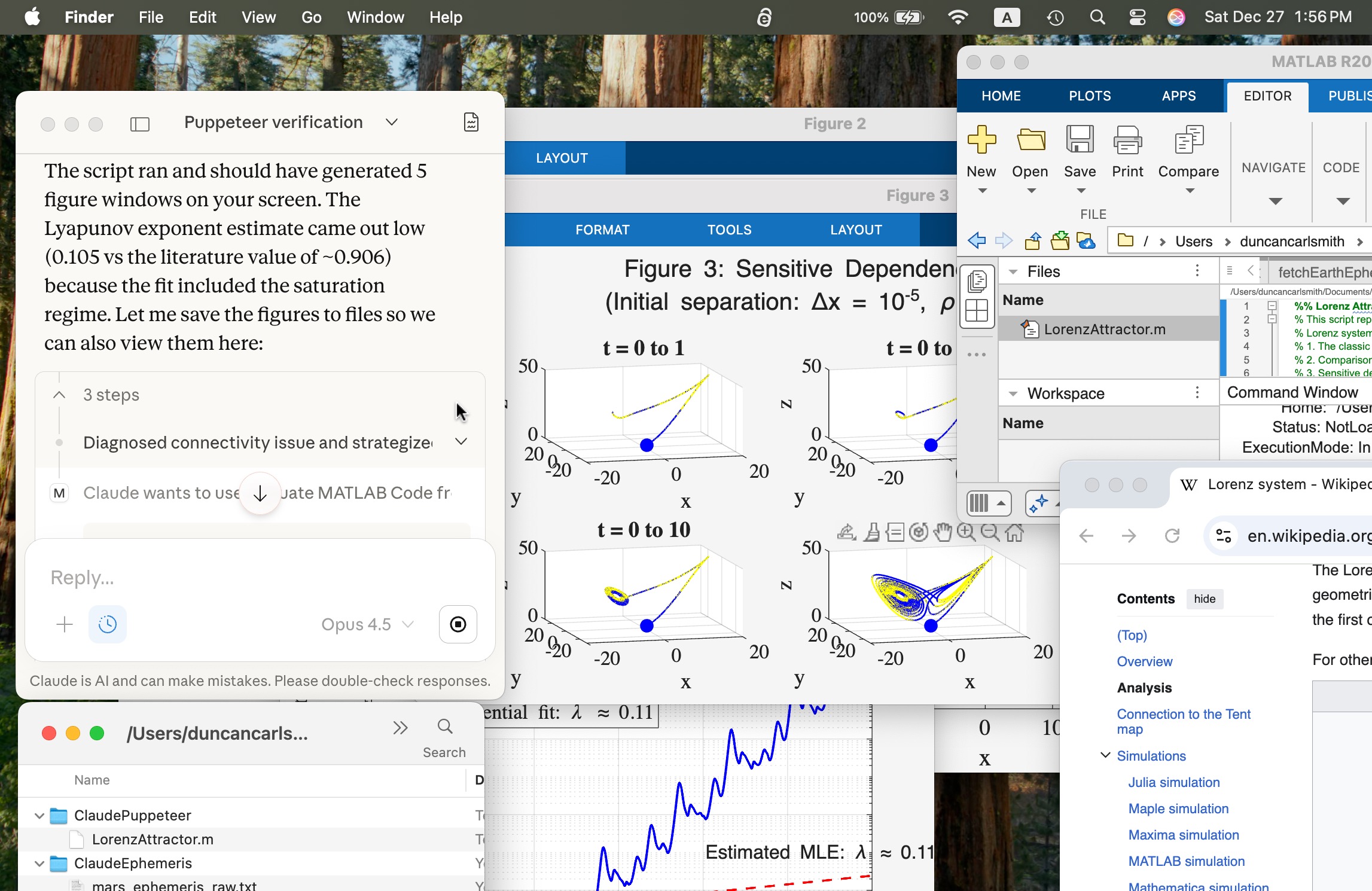Open the Workspace grid sidebar icon in MATLAB
The height and width of the screenshot is (891, 1372).
click(977, 310)
